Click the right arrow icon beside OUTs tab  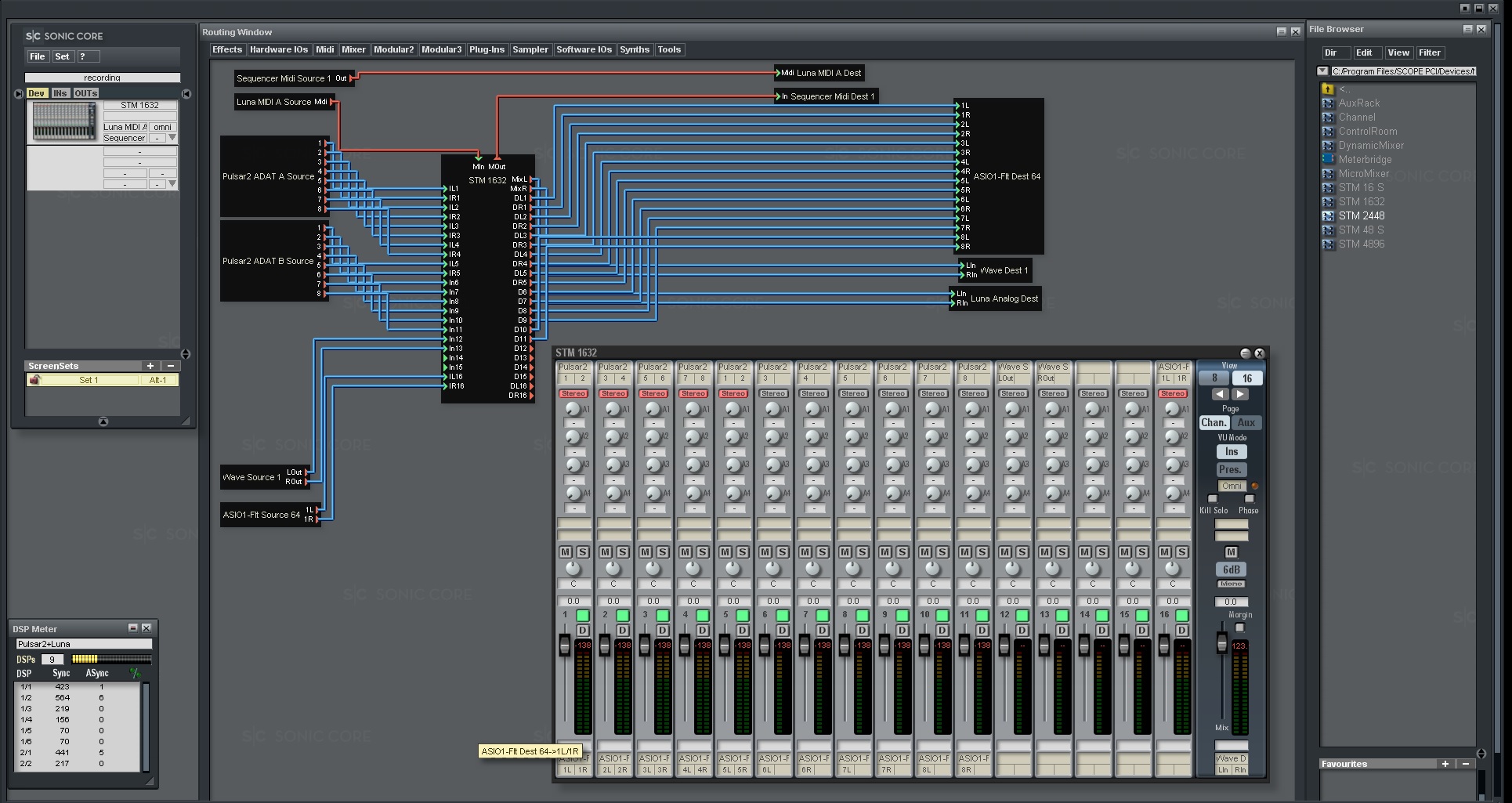point(186,94)
